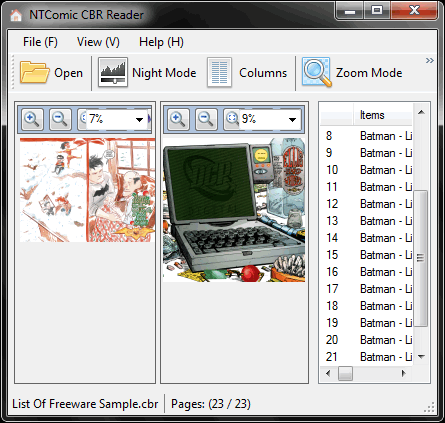Image resolution: width=445 pixels, height=423 pixels.
Task: Click status bar file name List Of Freeware Sample.cbr
Action: tap(85, 404)
